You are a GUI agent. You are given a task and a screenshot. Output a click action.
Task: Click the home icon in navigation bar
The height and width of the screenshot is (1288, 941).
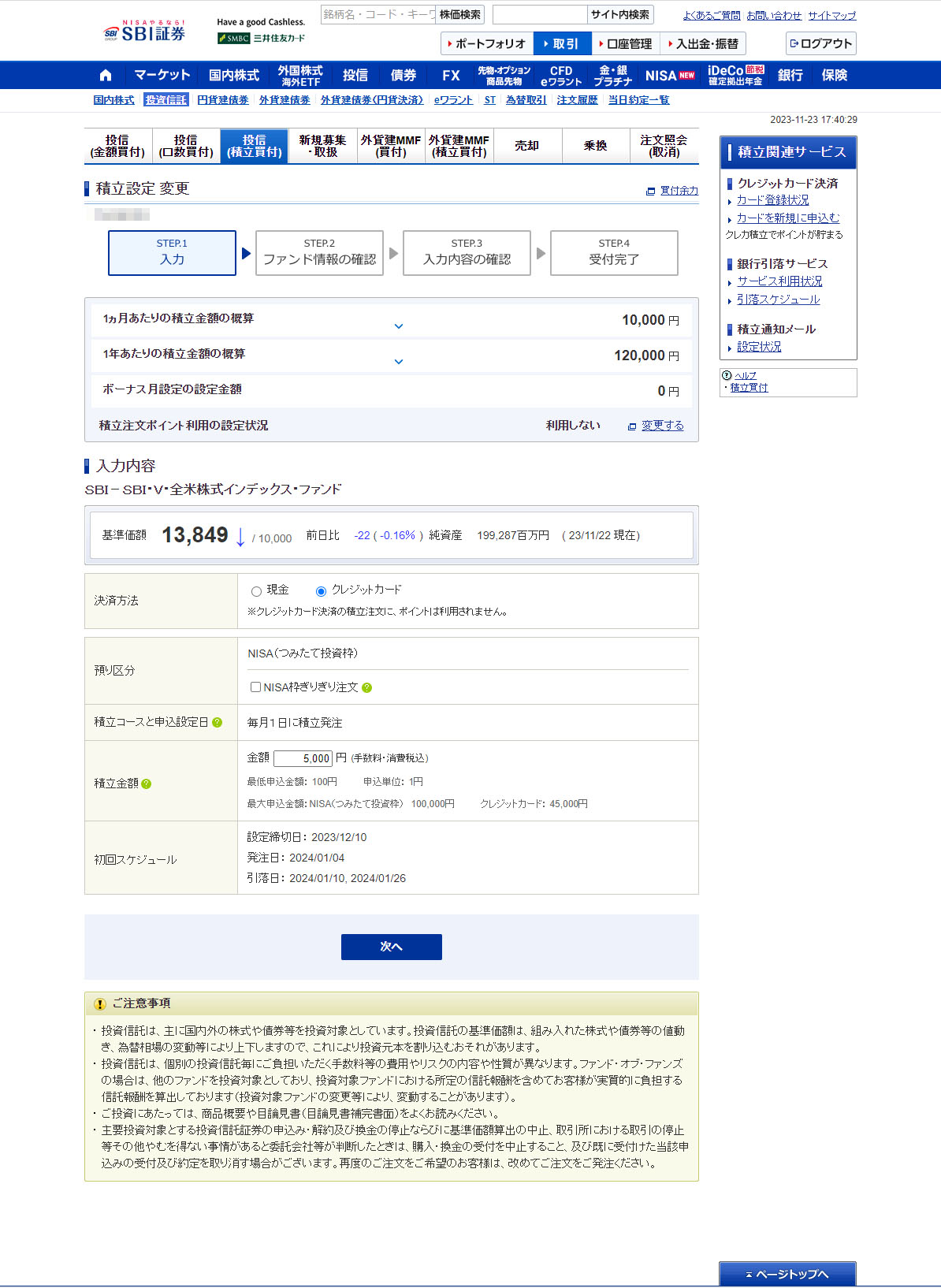pos(106,76)
